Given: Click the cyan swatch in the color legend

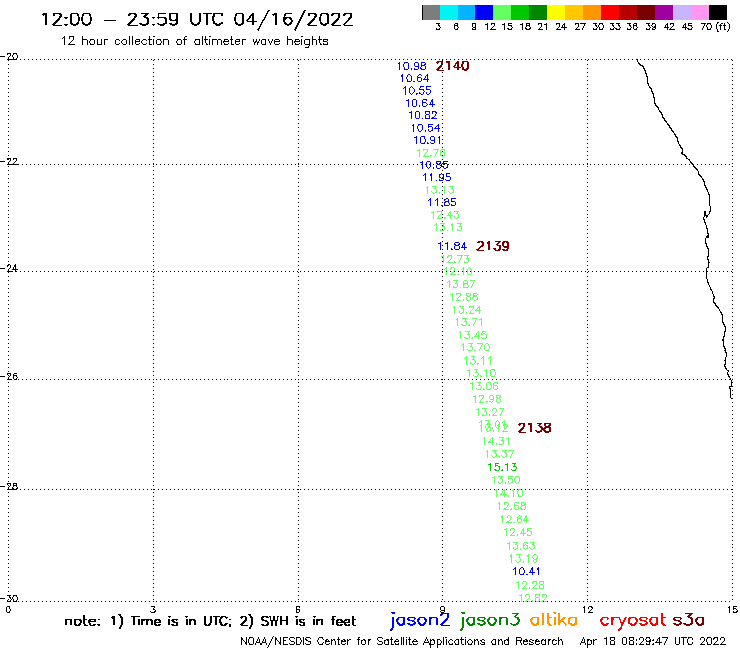Looking at the screenshot, I should pyautogui.click(x=448, y=12).
